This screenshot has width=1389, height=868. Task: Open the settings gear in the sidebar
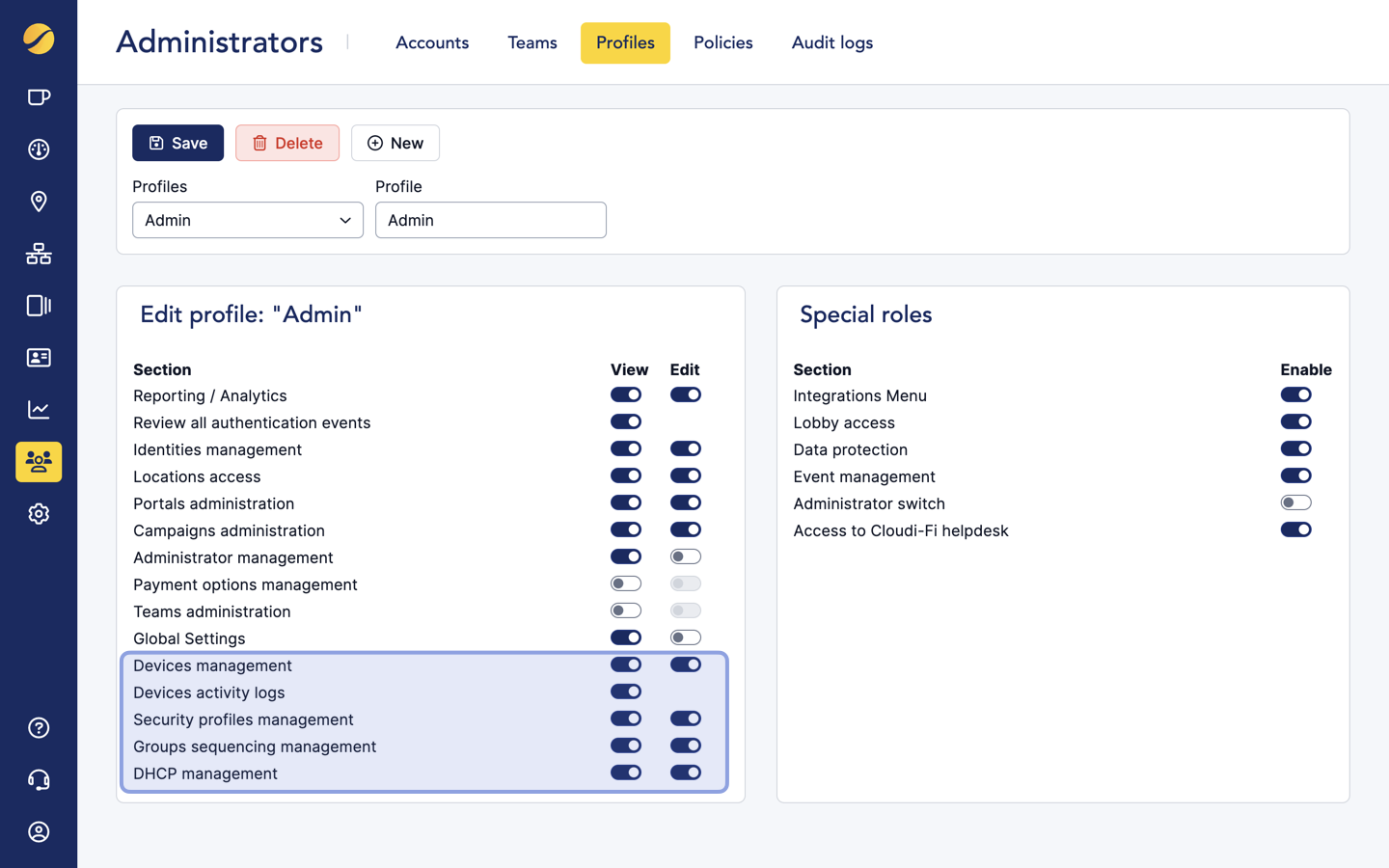39,513
